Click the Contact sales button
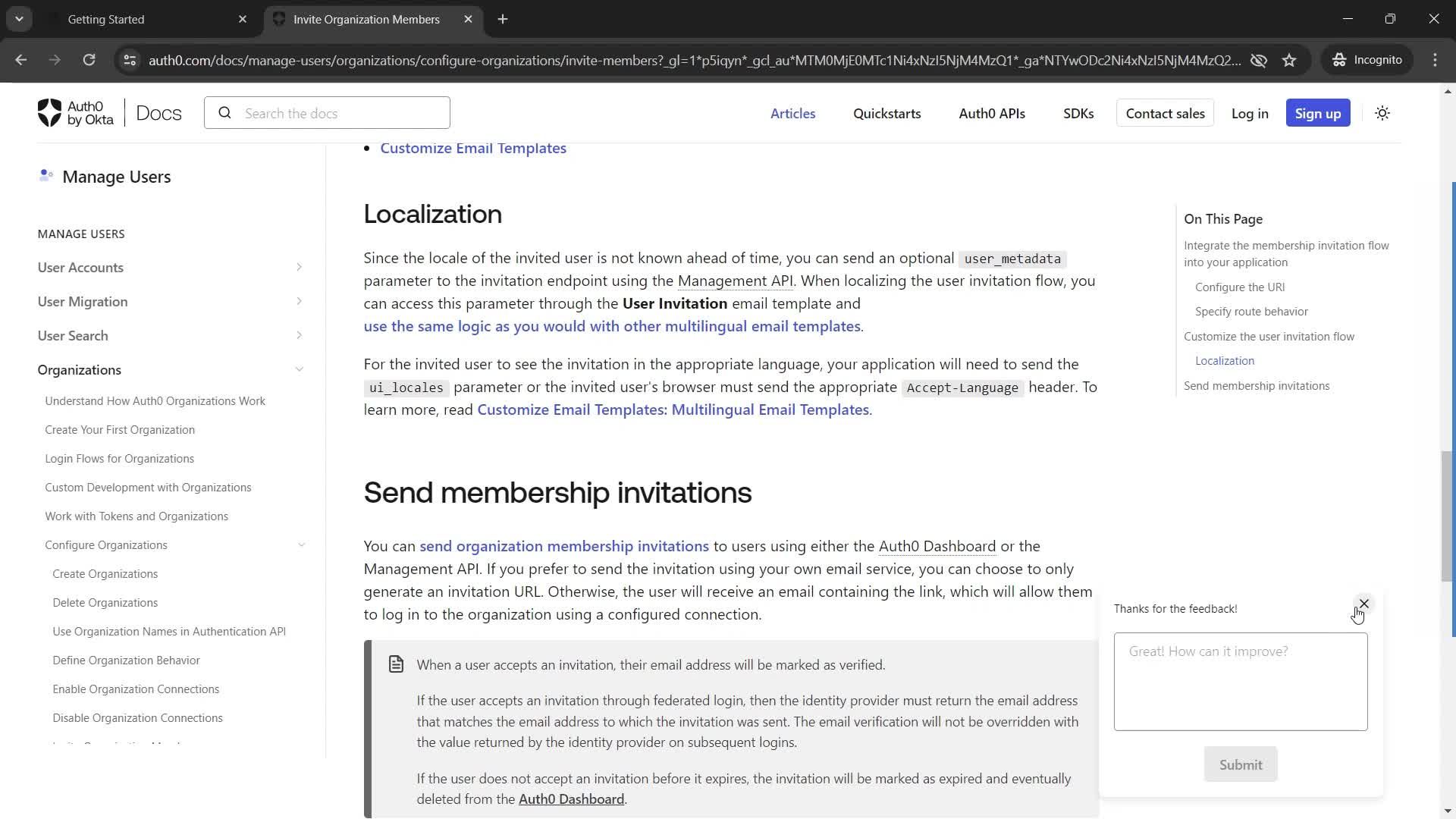Screen dimensions: 1456x819 1165,113
